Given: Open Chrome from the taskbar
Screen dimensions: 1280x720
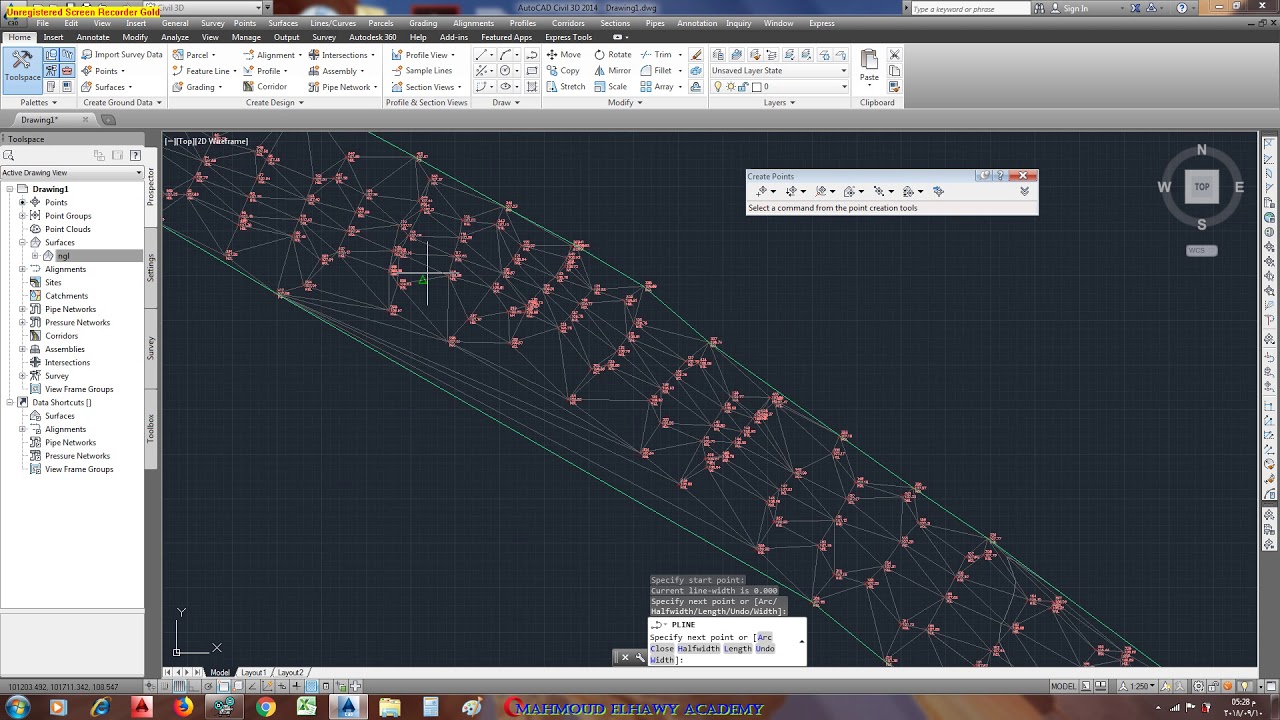Looking at the screenshot, I should (265, 708).
